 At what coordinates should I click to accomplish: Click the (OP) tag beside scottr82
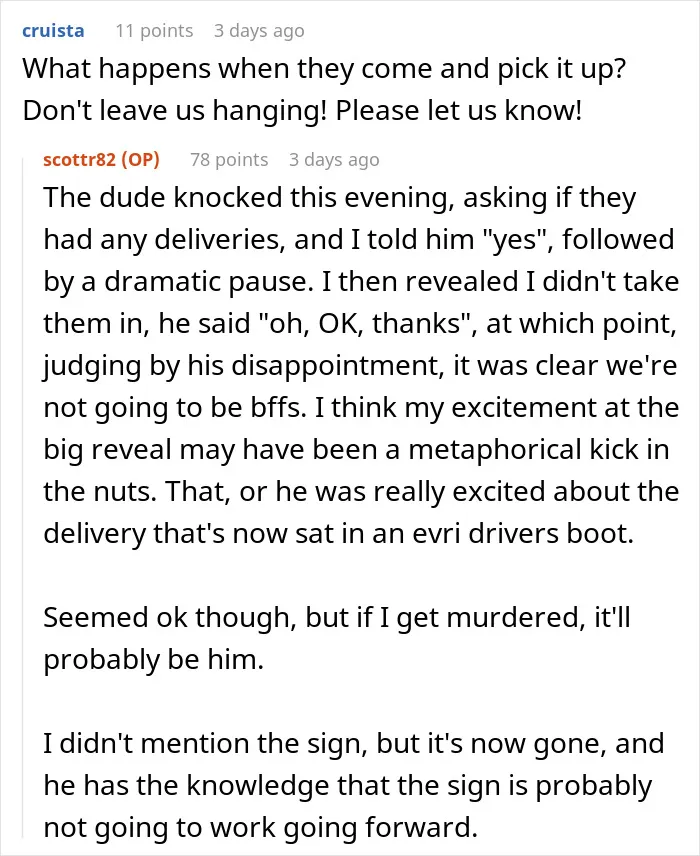click(x=140, y=159)
